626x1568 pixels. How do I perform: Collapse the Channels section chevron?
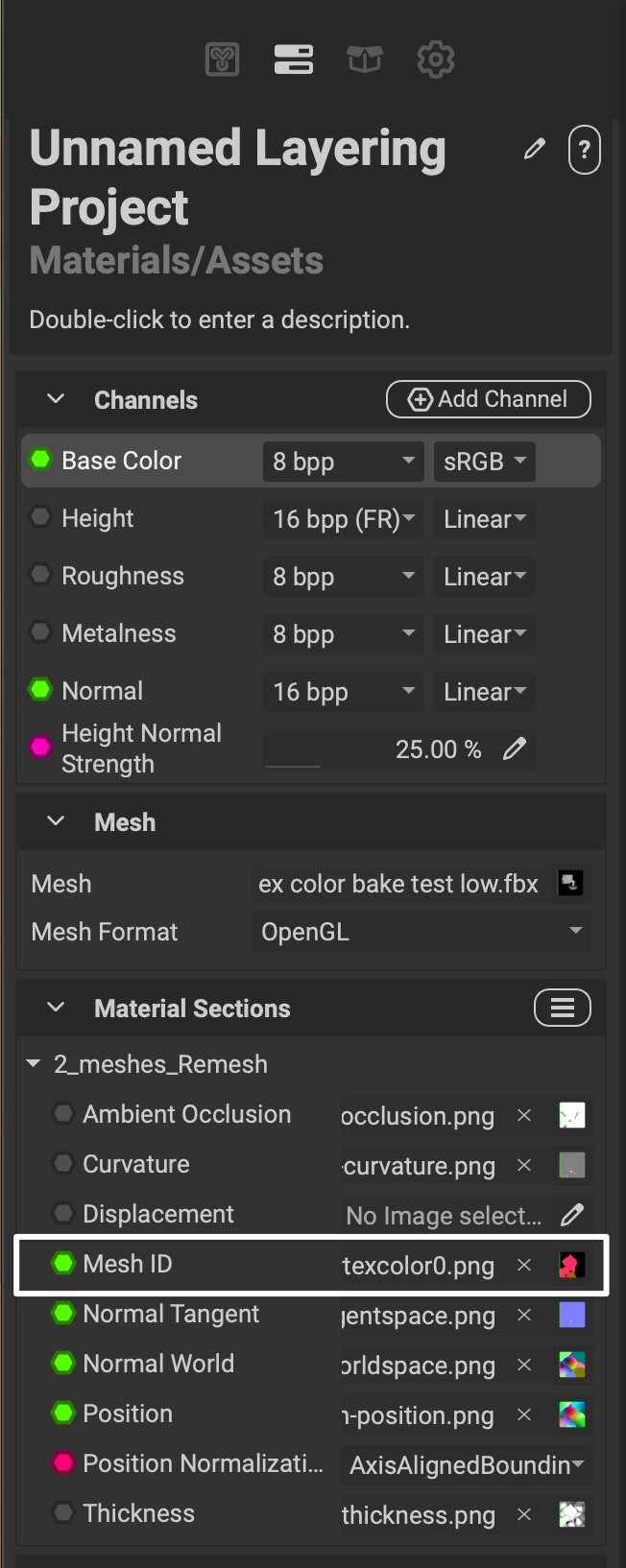[x=56, y=399]
